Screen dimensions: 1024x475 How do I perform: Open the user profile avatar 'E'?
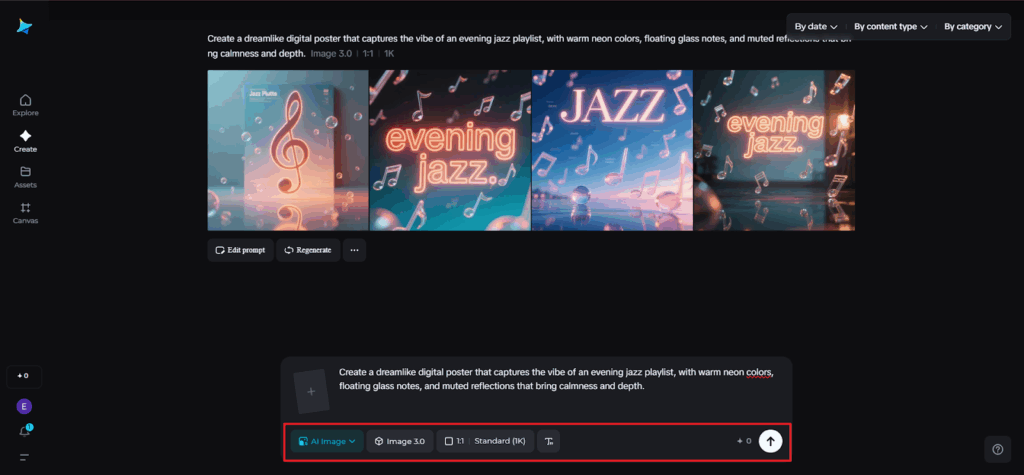click(25, 406)
